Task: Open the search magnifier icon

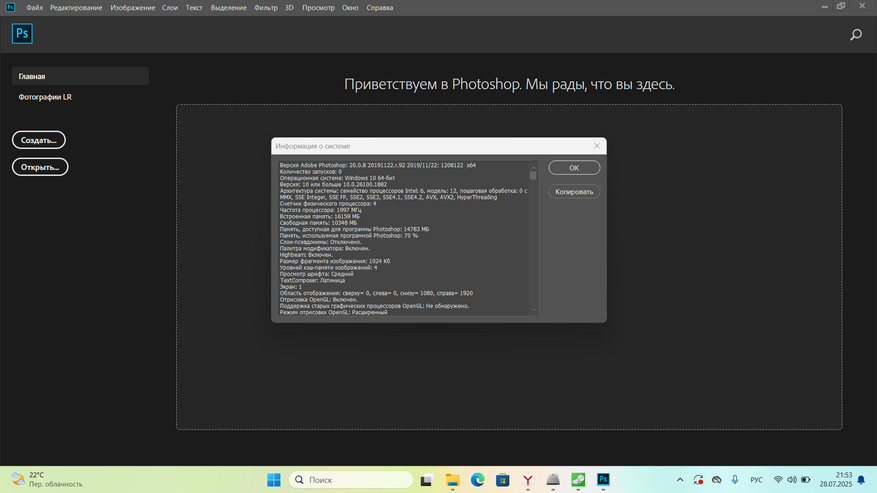Action: (855, 35)
